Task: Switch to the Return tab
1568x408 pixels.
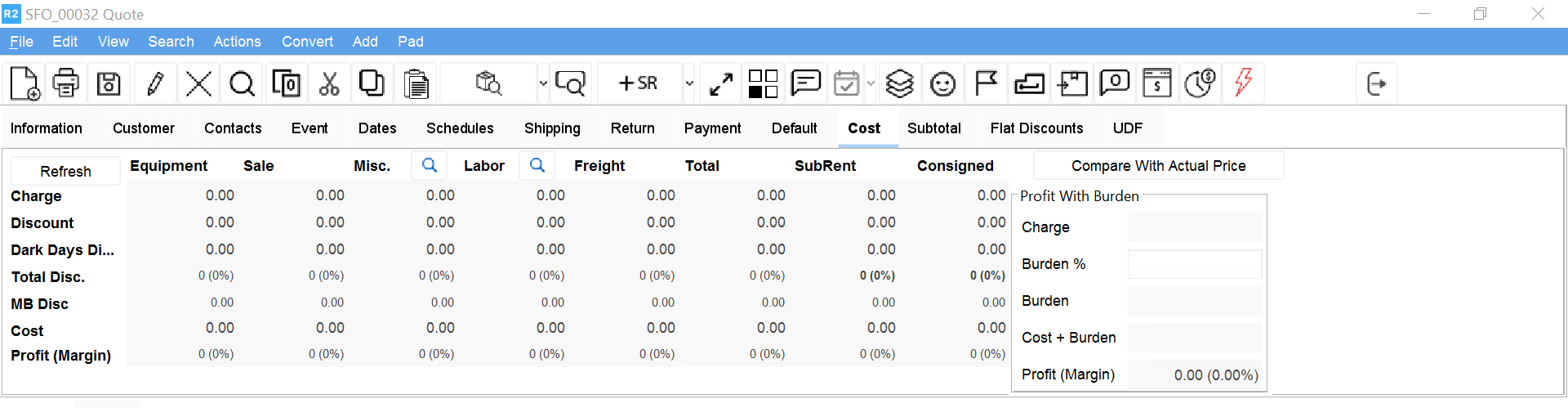Action: click(633, 128)
